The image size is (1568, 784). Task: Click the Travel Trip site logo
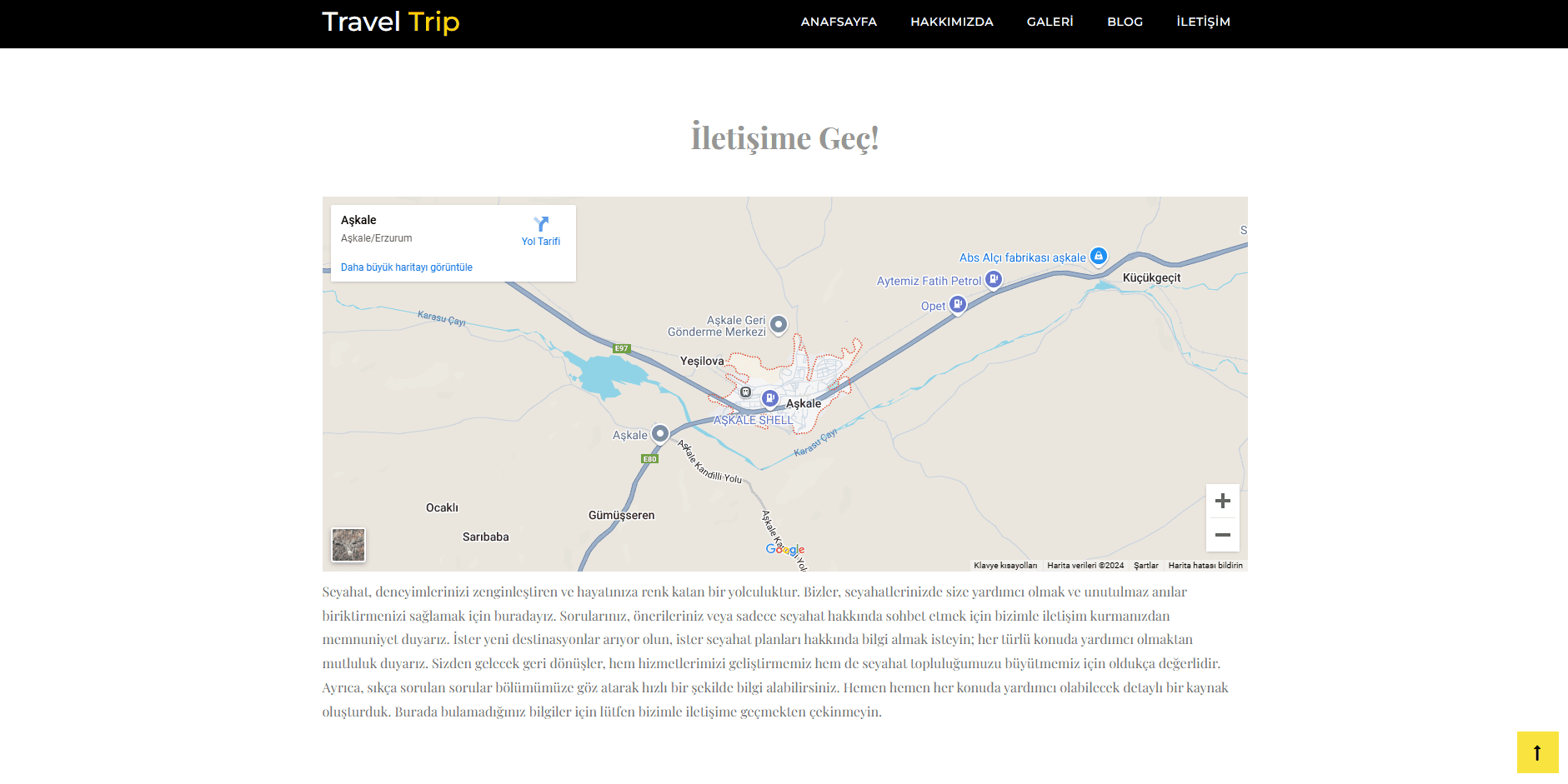(390, 22)
